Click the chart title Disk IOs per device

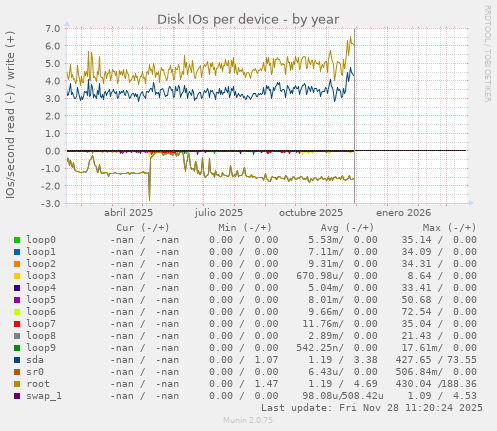click(x=248, y=19)
